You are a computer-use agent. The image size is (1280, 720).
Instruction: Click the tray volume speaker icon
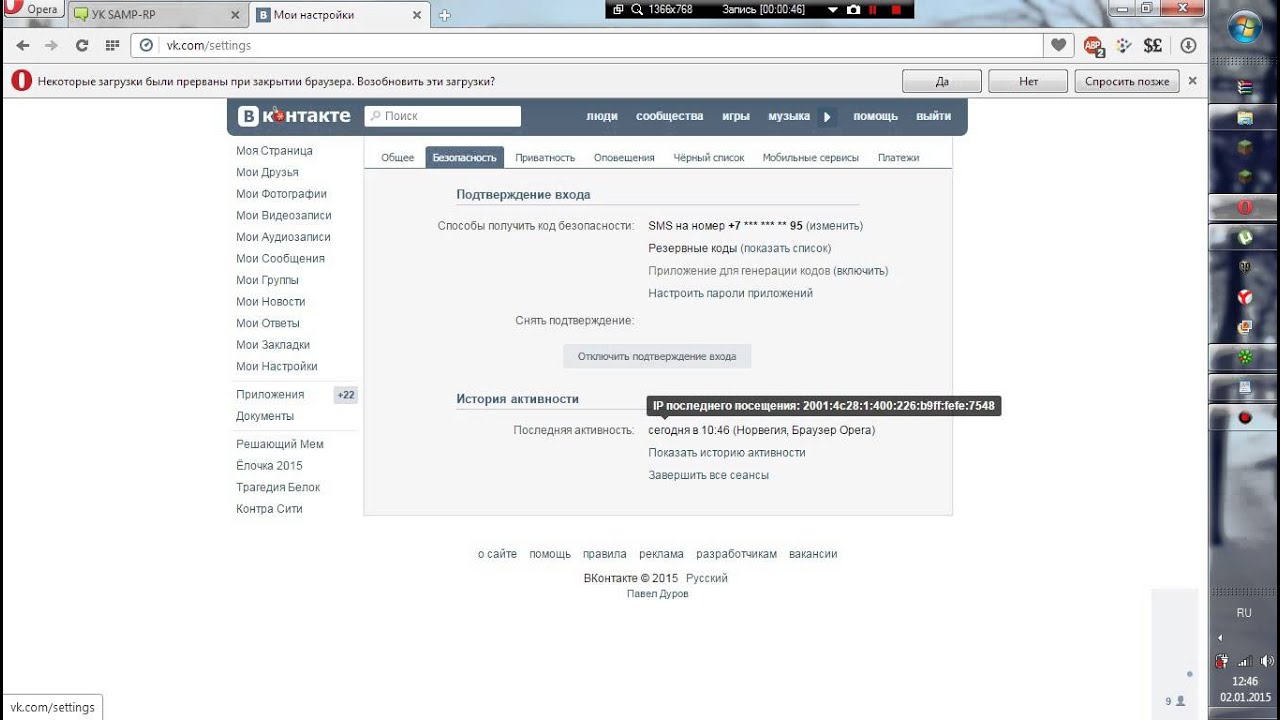pyautogui.click(x=1267, y=661)
